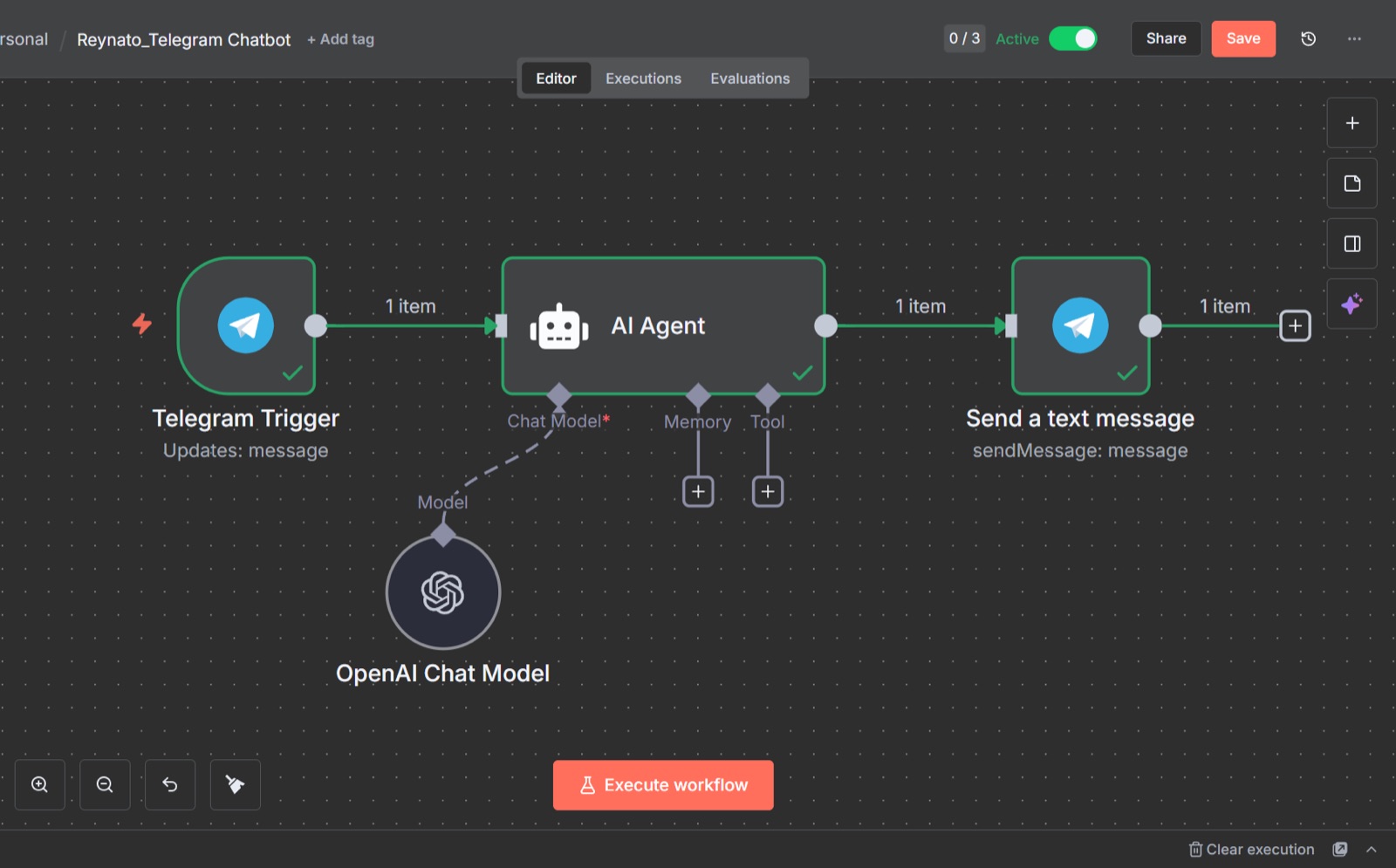Viewport: 1396px width, 868px height.
Task: Open workflow version history
Action: (x=1309, y=38)
